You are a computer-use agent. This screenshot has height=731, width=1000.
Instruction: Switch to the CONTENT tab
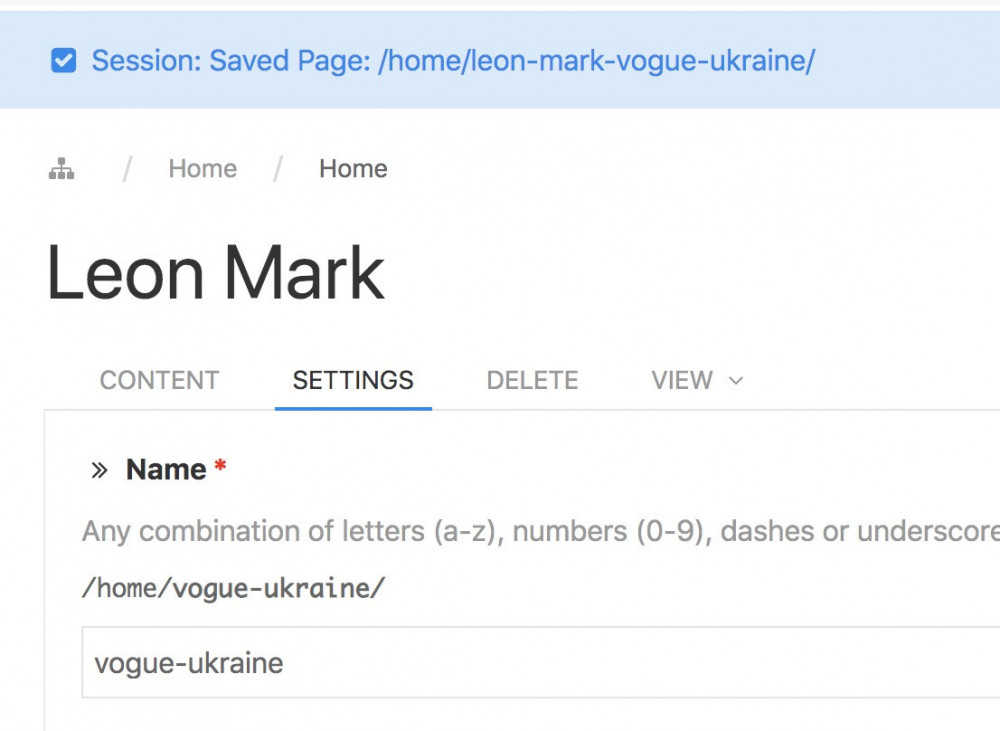159,381
